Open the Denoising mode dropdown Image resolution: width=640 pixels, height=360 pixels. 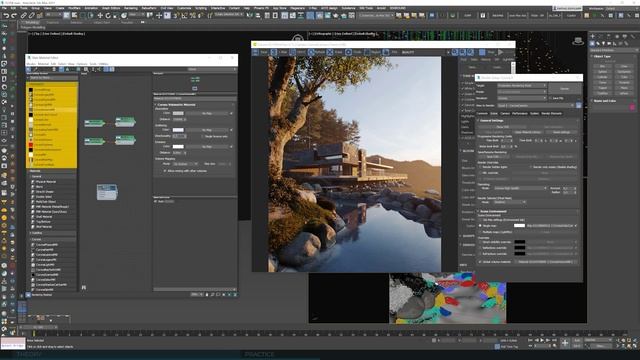[x=520, y=188]
